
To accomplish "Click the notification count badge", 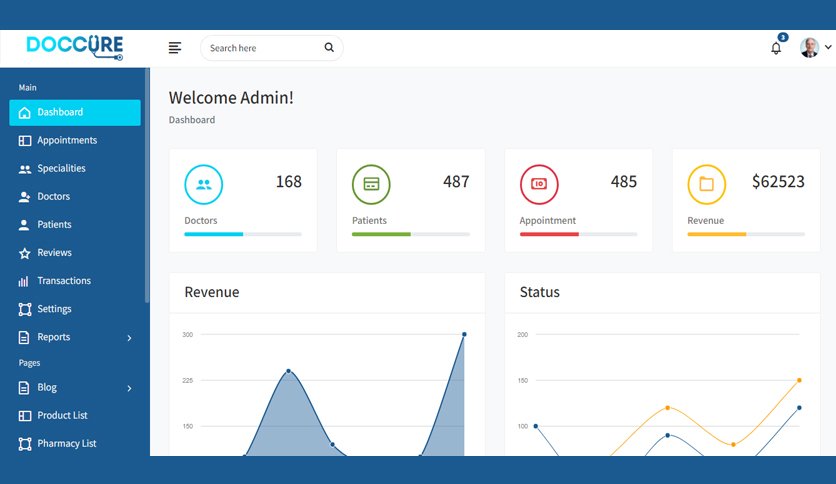I will pos(783,37).
